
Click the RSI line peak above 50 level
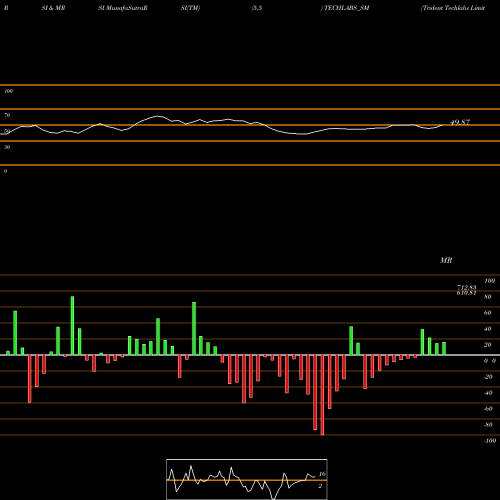click(x=158, y=116)
